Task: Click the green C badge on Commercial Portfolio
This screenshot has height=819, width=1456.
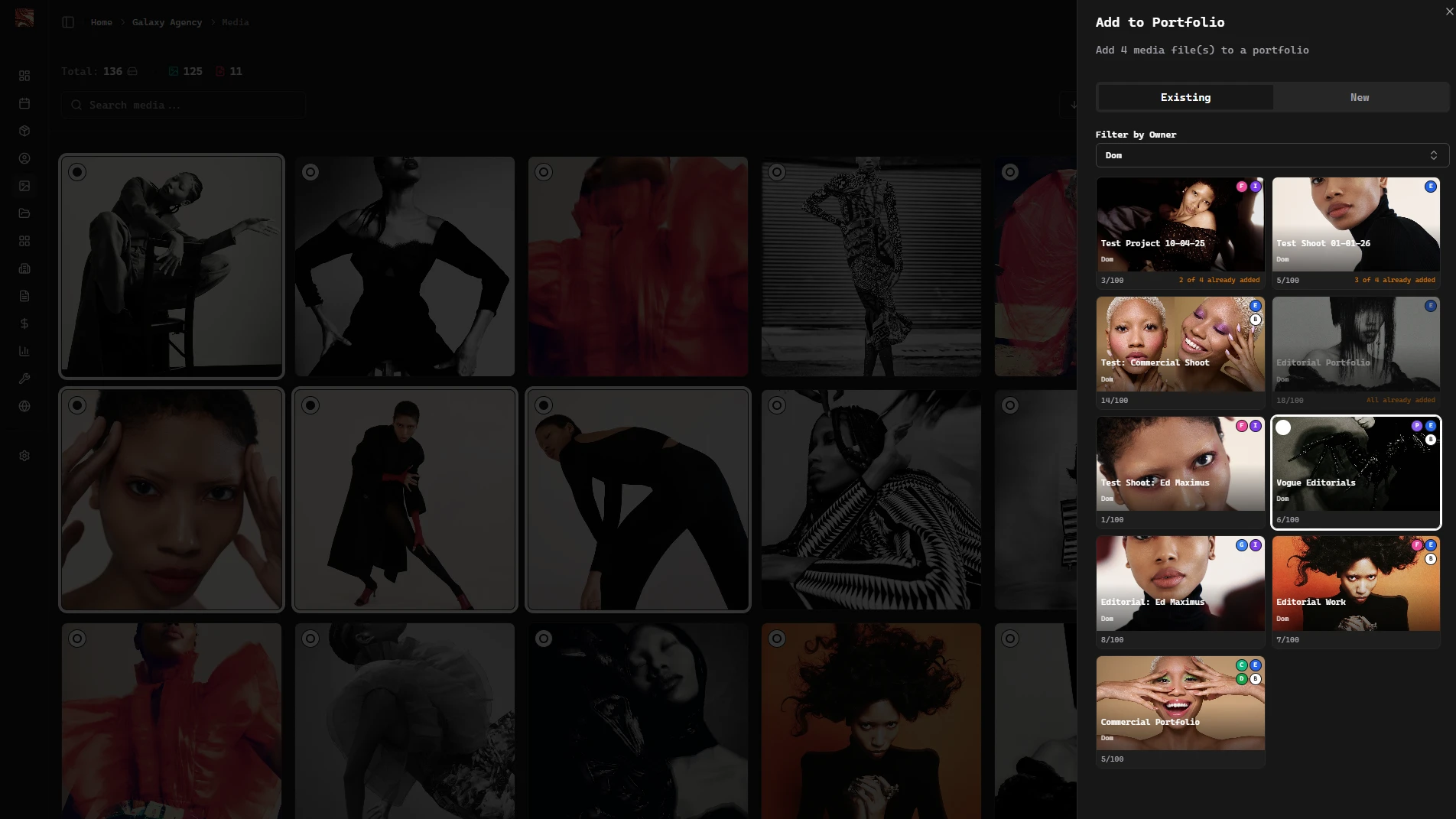Action: 1242,665
